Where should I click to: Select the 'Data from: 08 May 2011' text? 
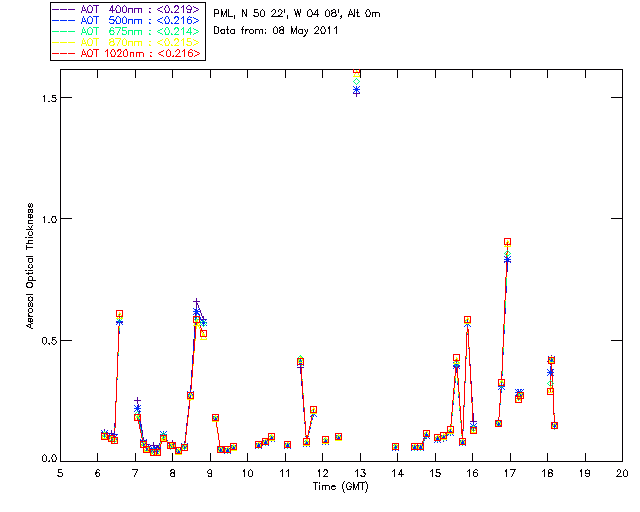point(277,30)
